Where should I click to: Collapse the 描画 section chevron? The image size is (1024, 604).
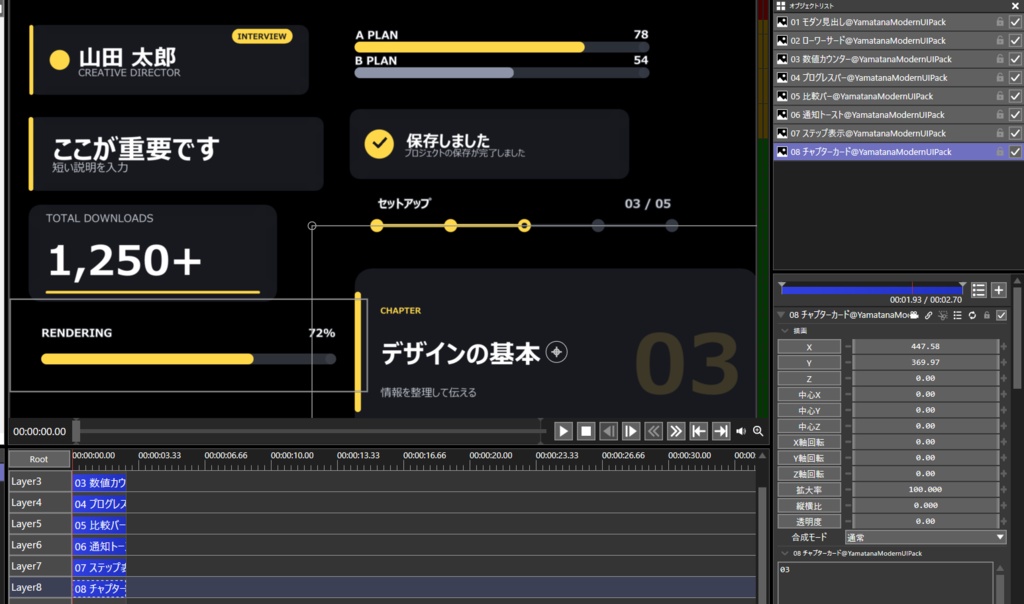pos(785,331)
